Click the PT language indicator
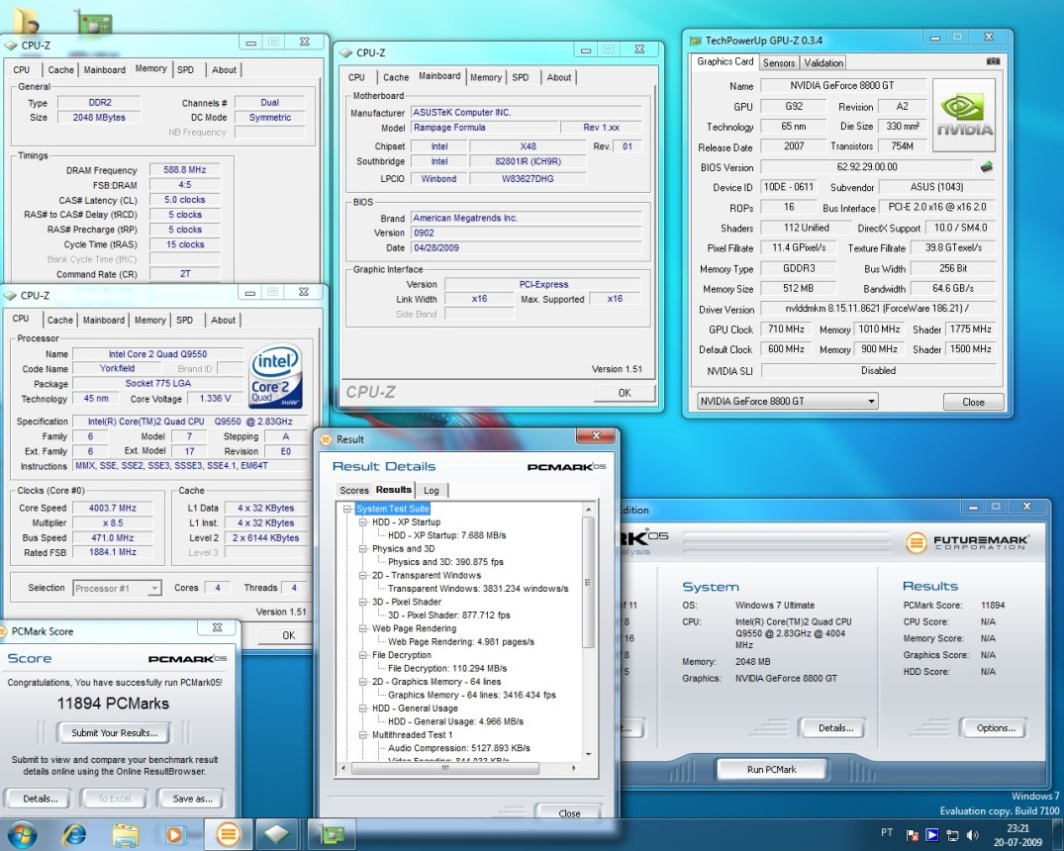Image resolution: width=1064 pixels, height=851 pixels. pyautogui.click(x=886, y=833)
